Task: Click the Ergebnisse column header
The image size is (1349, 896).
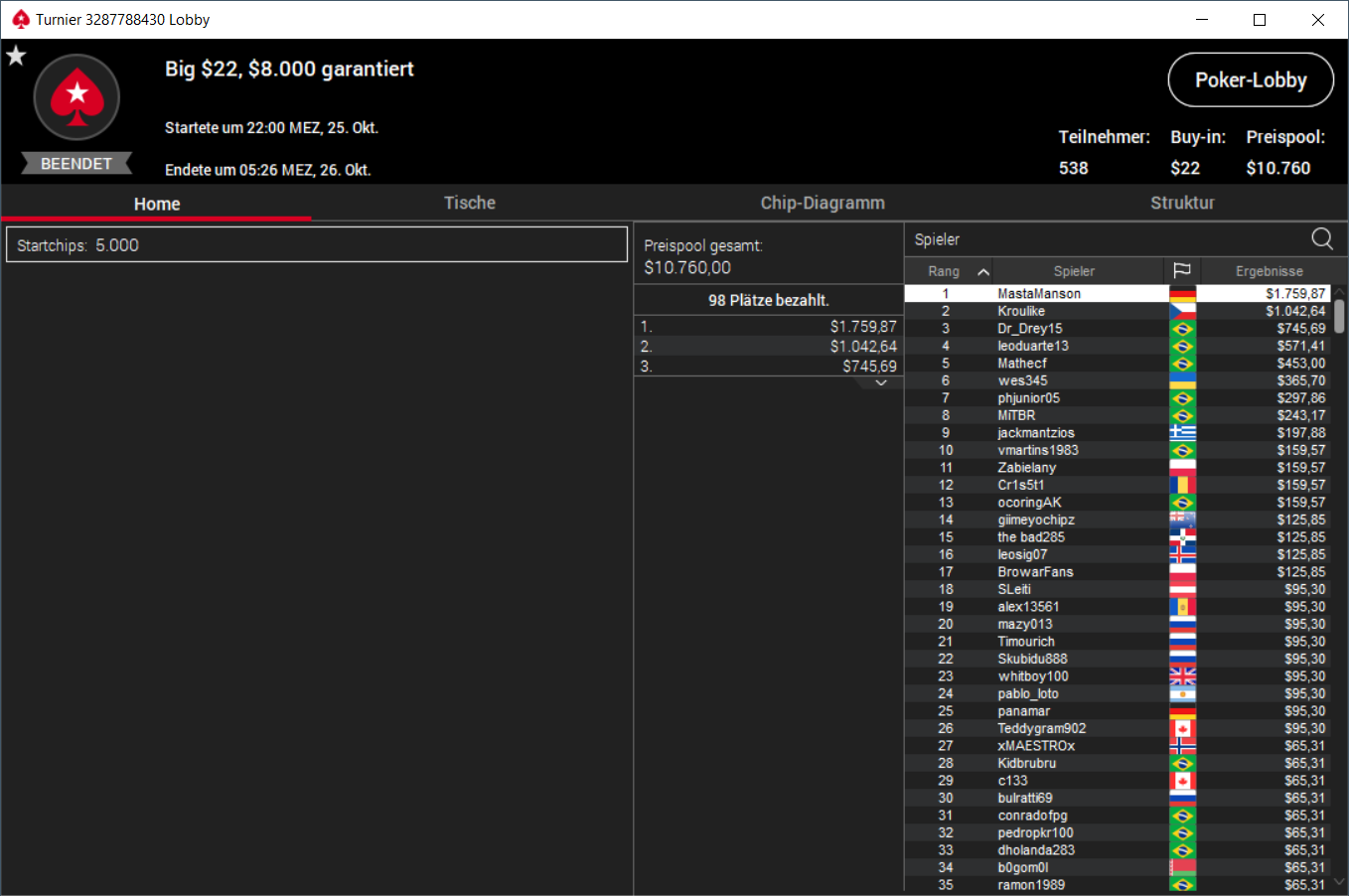Action: pyautogui.click(x=1269, y=271)
